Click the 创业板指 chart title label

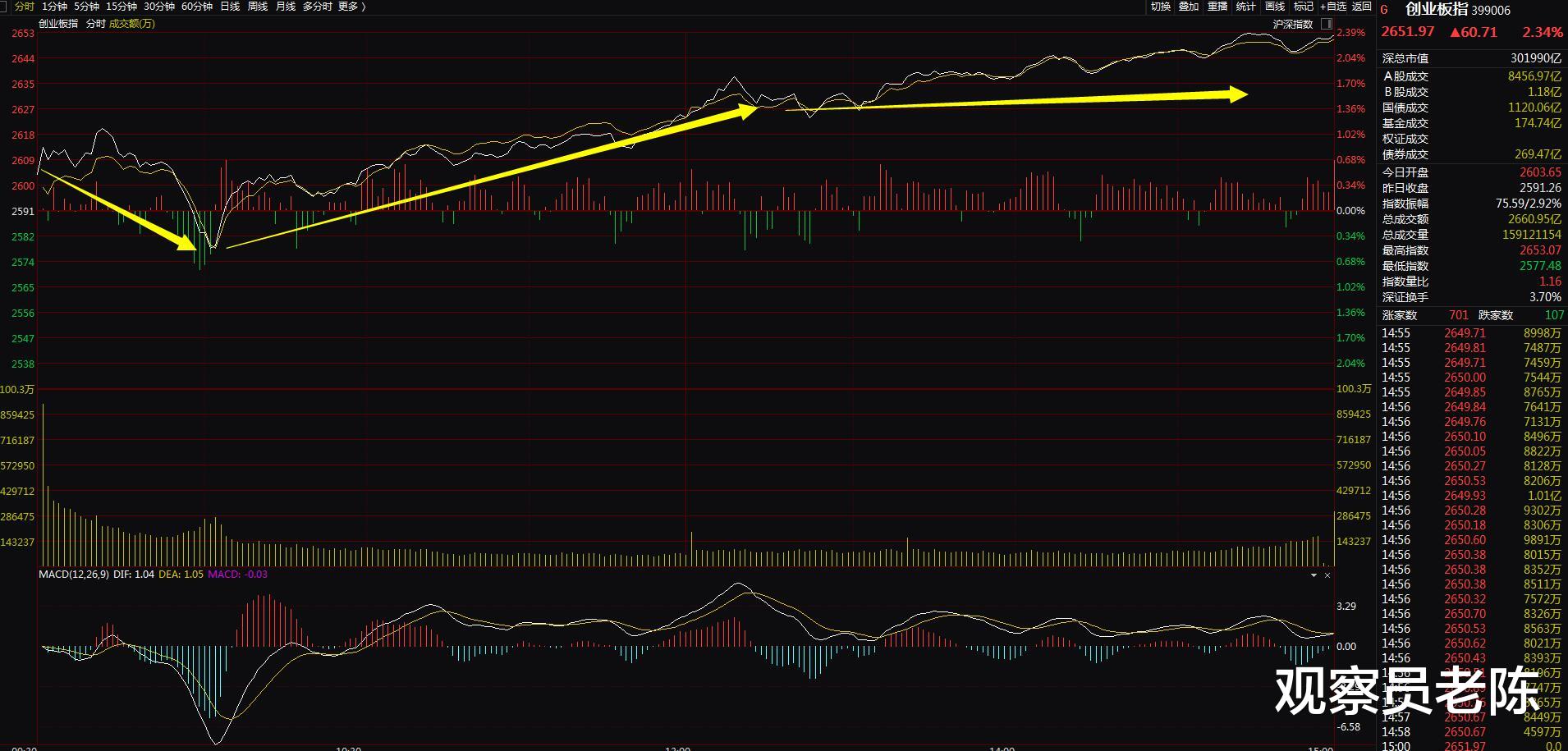coord(58,24)
